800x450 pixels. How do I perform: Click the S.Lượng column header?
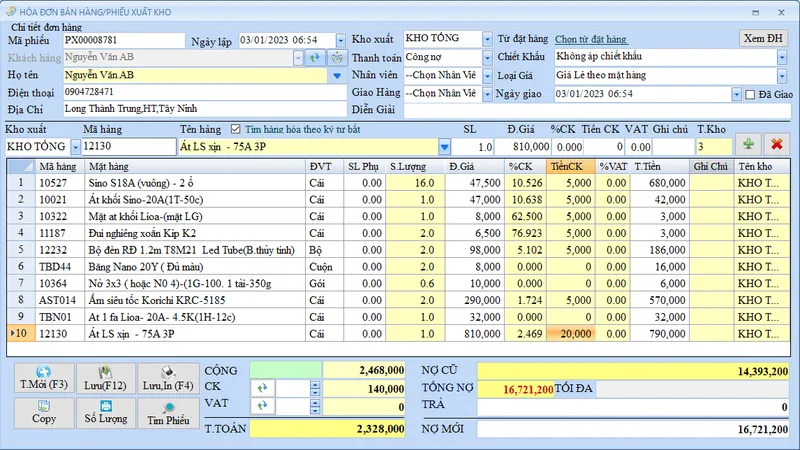(x=415, y=166)
